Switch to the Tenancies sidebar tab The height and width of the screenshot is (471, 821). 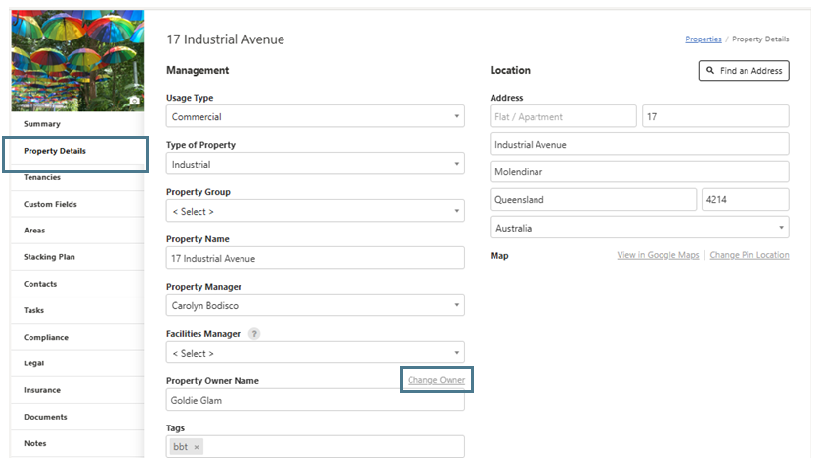tap(42, 177)
